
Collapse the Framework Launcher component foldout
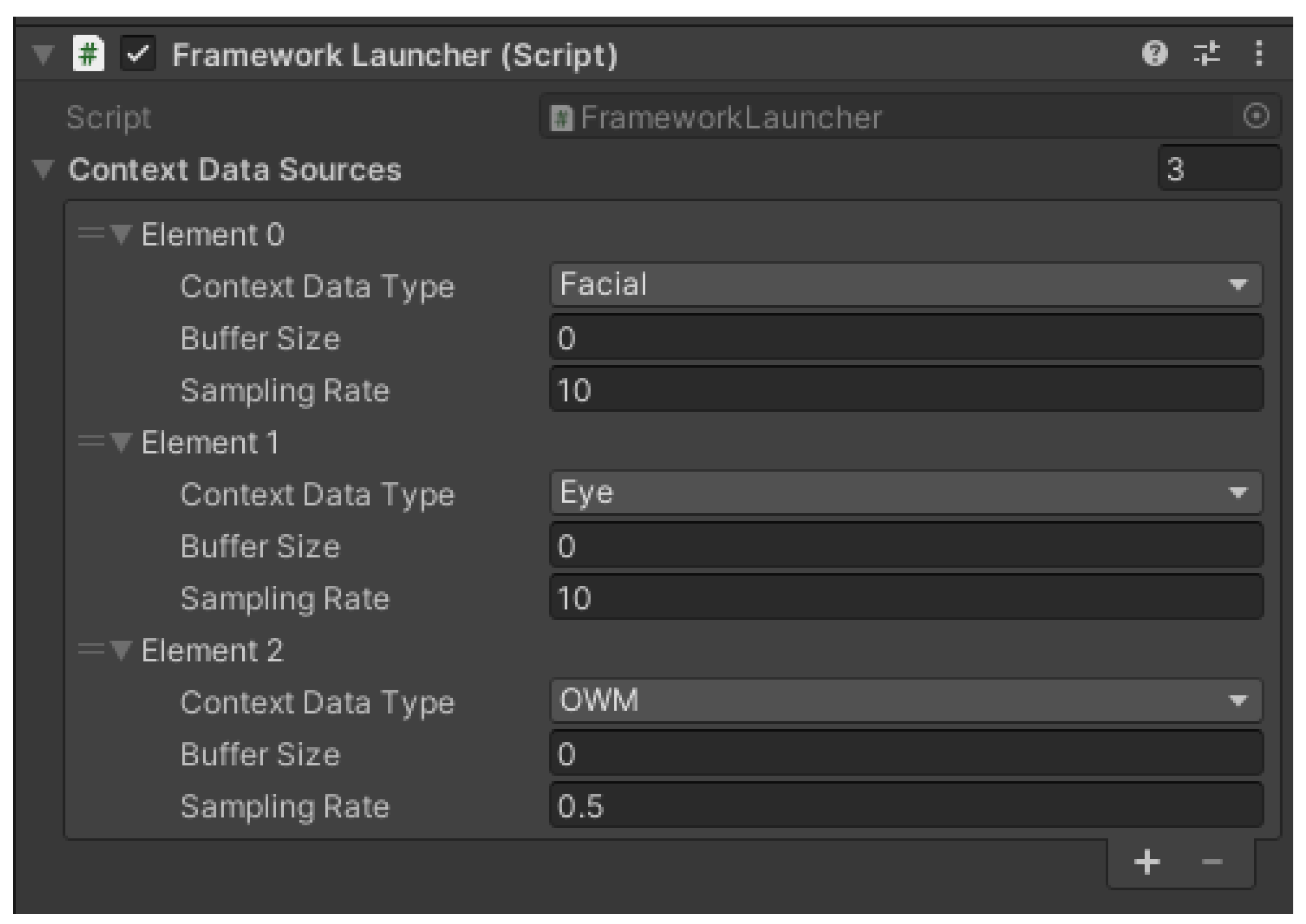tap(43, 55)
